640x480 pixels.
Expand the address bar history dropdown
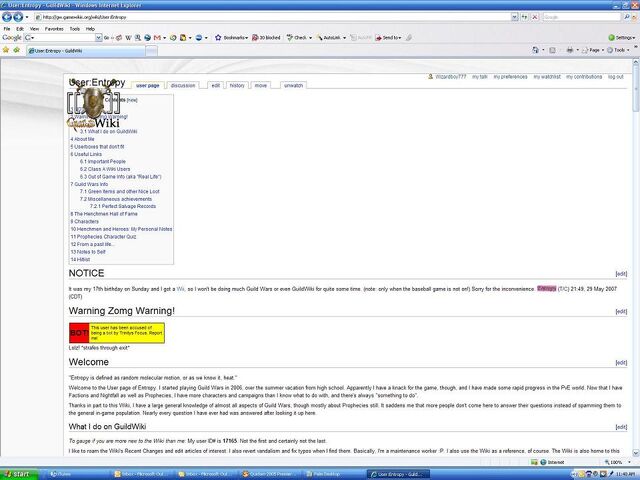coord(514,17)
